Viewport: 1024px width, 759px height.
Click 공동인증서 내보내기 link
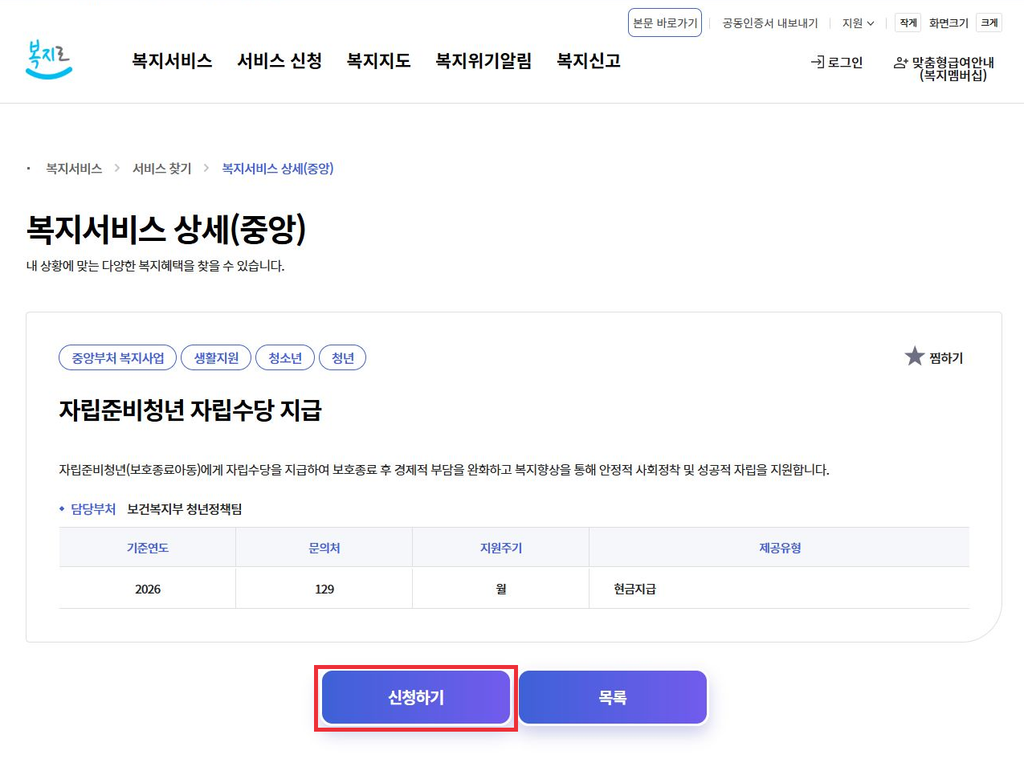(x=770, y=23)
